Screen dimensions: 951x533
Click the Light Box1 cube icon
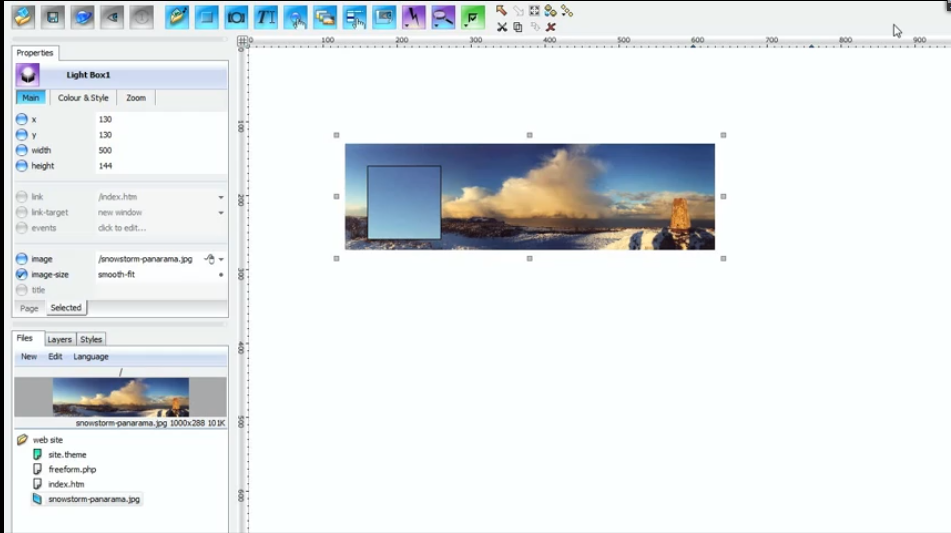coord(28,75)
